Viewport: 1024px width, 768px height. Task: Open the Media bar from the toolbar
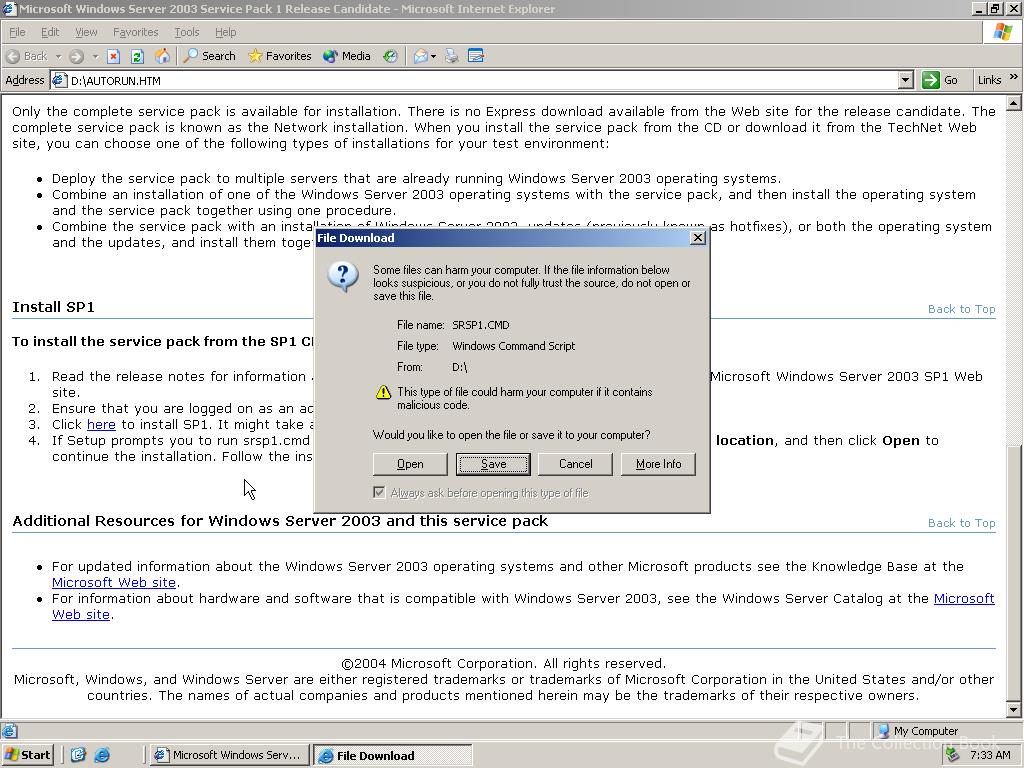tap(347, 56)
